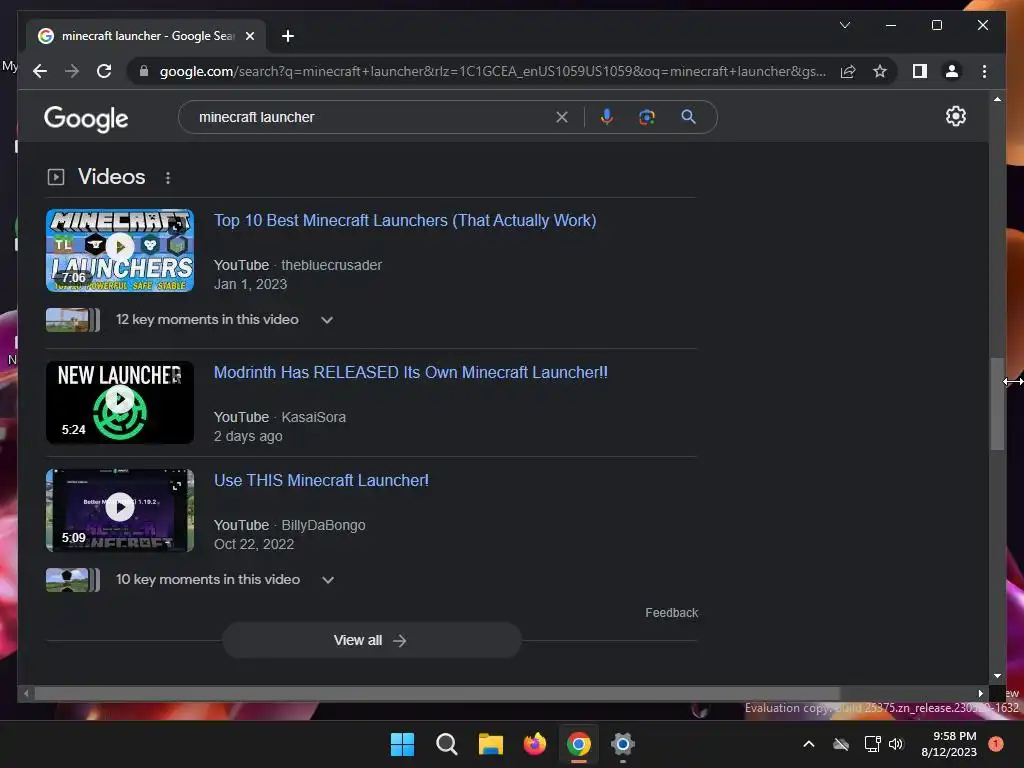The image size is (1024, 768).
Task: Open the tab search dropdown arrow
Action: (844, 25)
